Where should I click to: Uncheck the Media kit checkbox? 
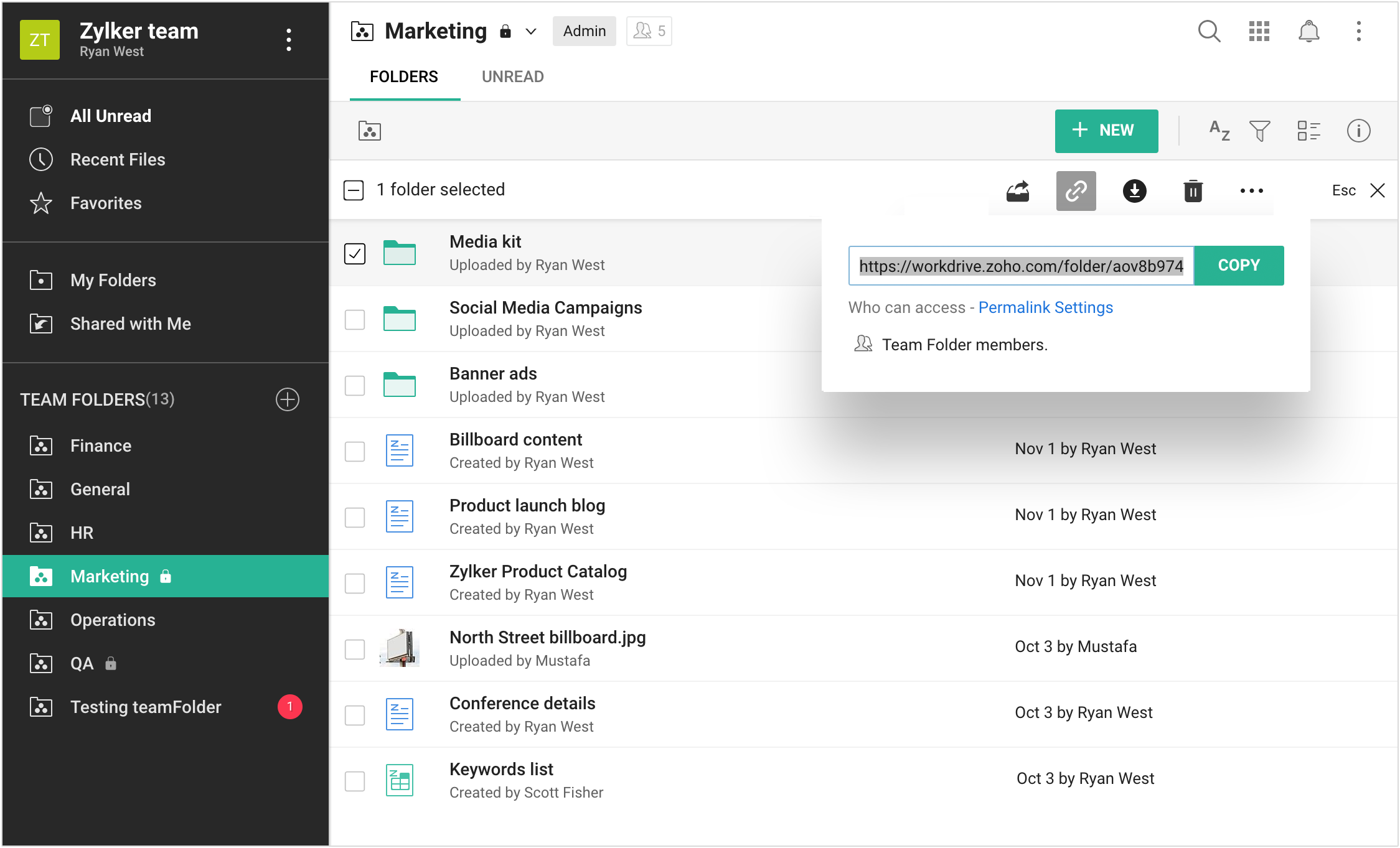(355, 253)
